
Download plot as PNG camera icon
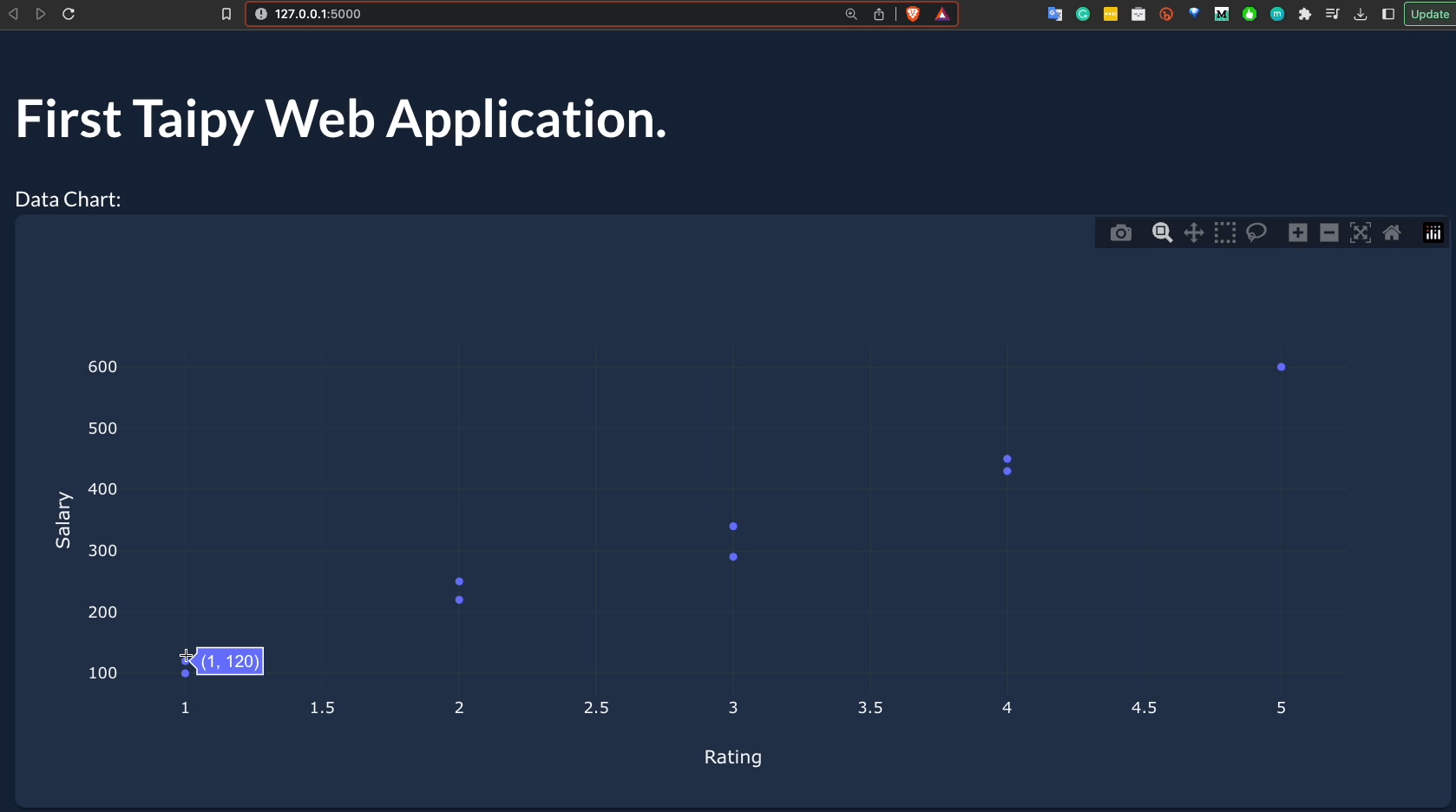coord(1121,232)
